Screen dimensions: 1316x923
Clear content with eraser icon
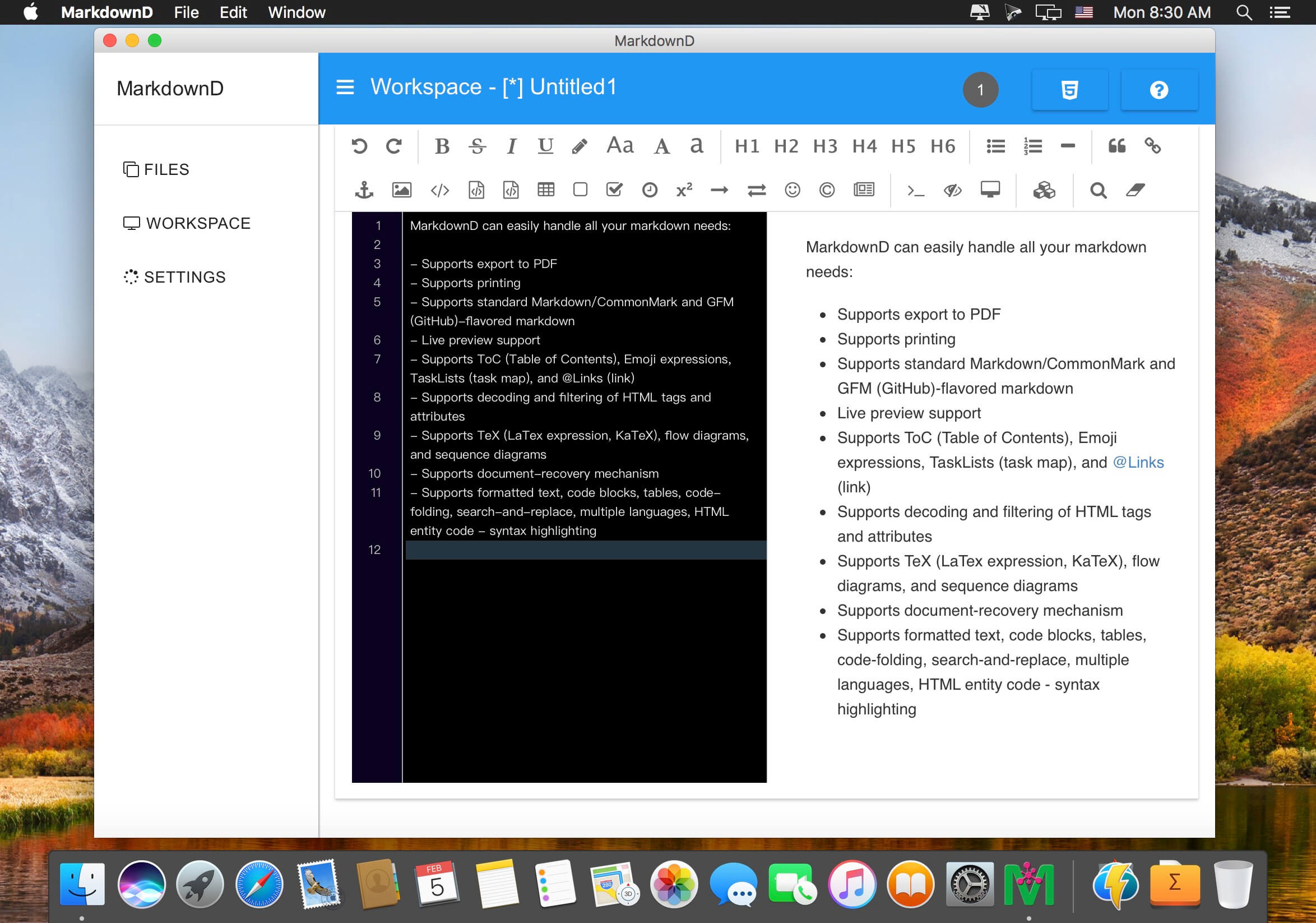(1135, 190)
